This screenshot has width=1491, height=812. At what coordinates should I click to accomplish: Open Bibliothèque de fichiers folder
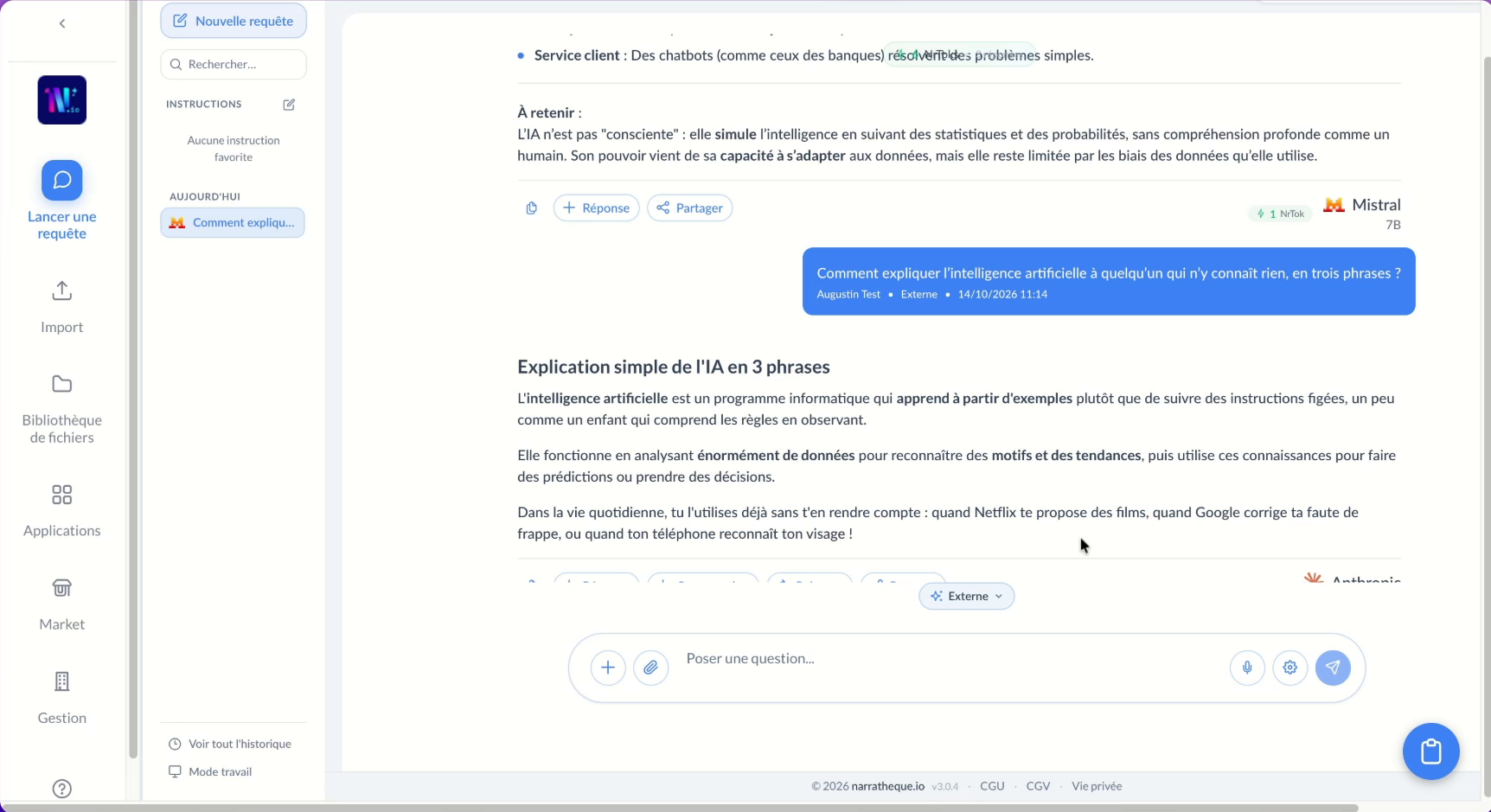[x=62, y=409]
